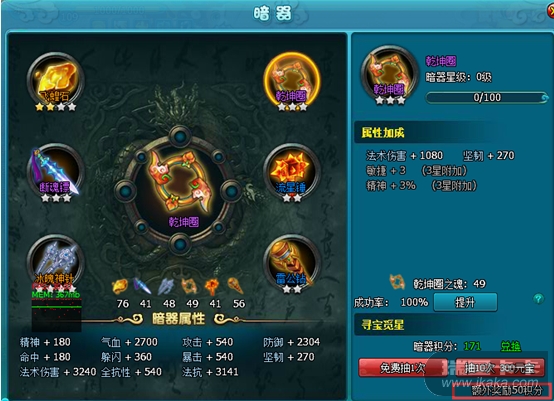Select the 流星锤 meteor hammer icon

coord(292,171)
